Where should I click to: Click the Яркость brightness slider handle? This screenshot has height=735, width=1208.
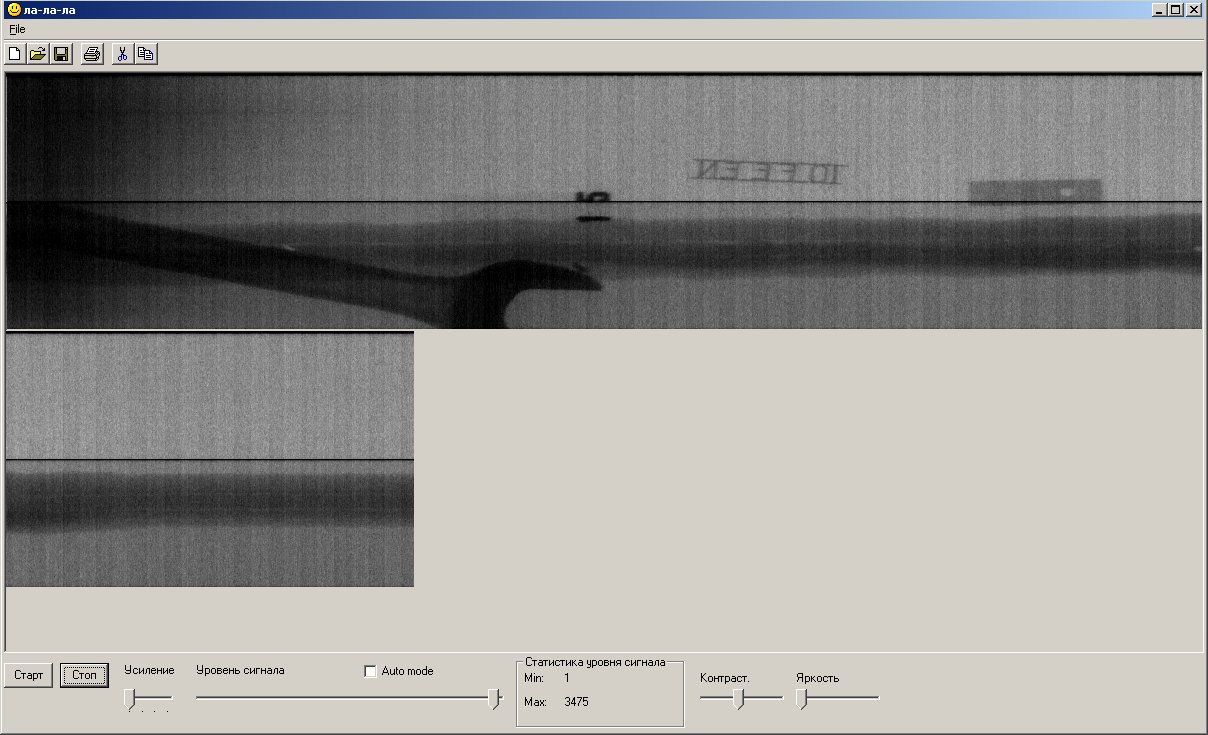pyautogui.click(x=801, y=699)
